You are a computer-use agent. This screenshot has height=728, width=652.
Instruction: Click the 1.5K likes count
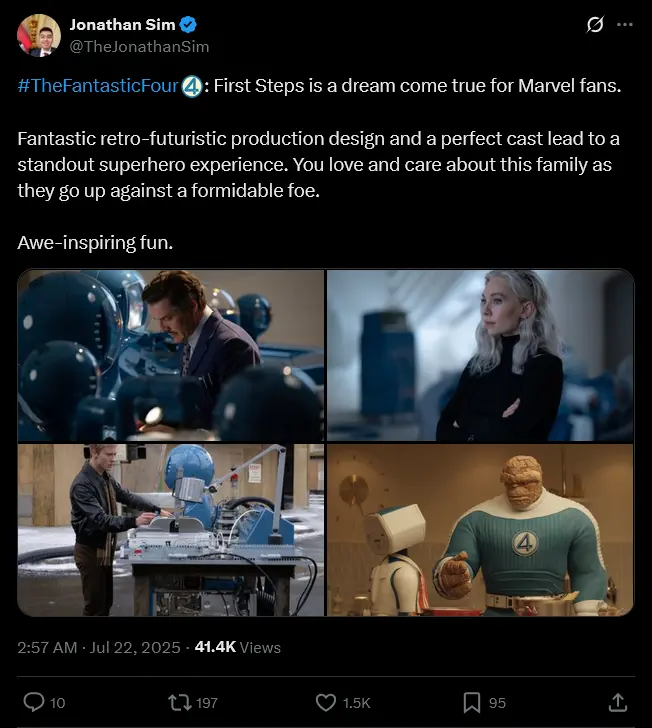[x=356, y=703]
